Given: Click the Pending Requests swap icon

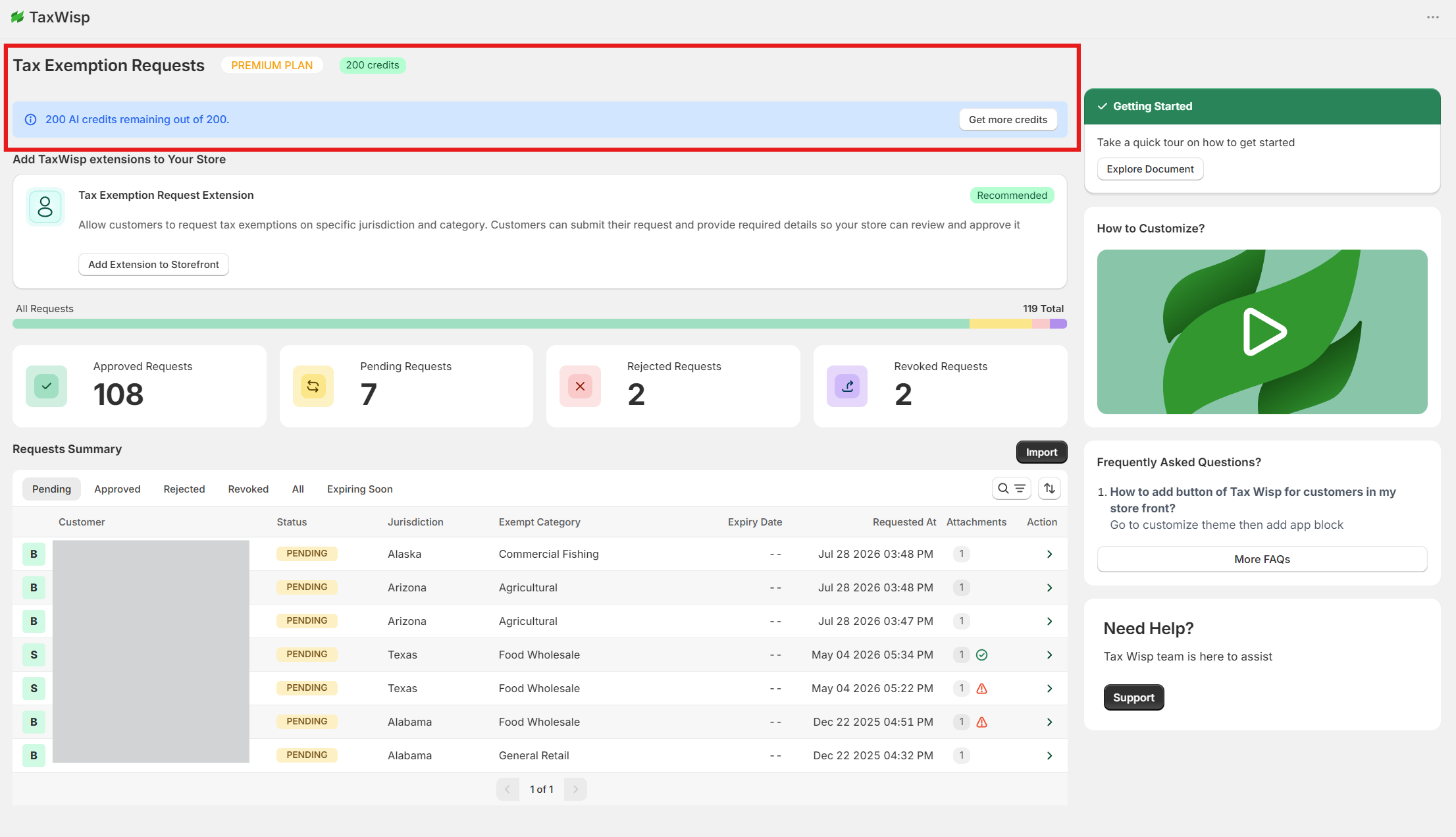Looking at the screenshot, I should [x=313, y=387].
